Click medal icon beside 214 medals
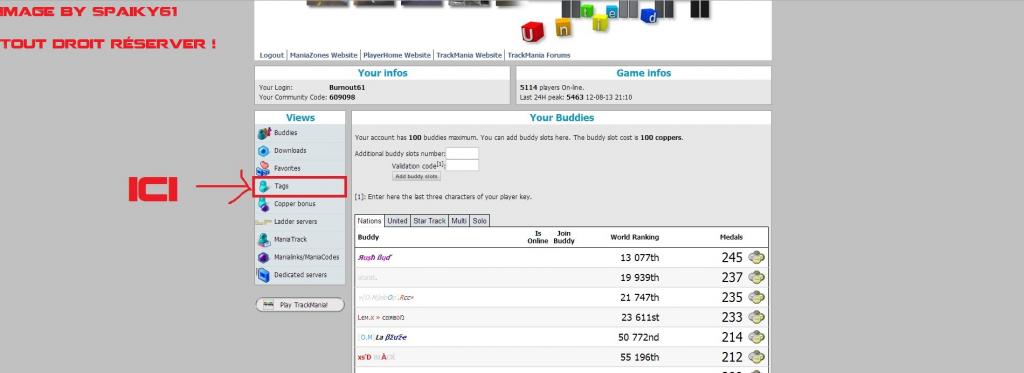 tap(756, 337)
